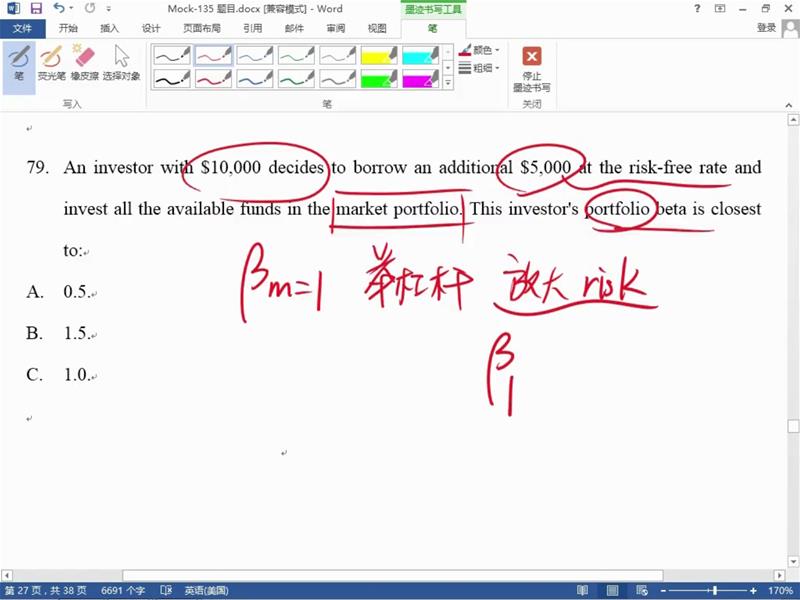Open the pen Thickness (粗细) dropdown
The height and width of the screenshot is (600, 800).
coord(479,67)
